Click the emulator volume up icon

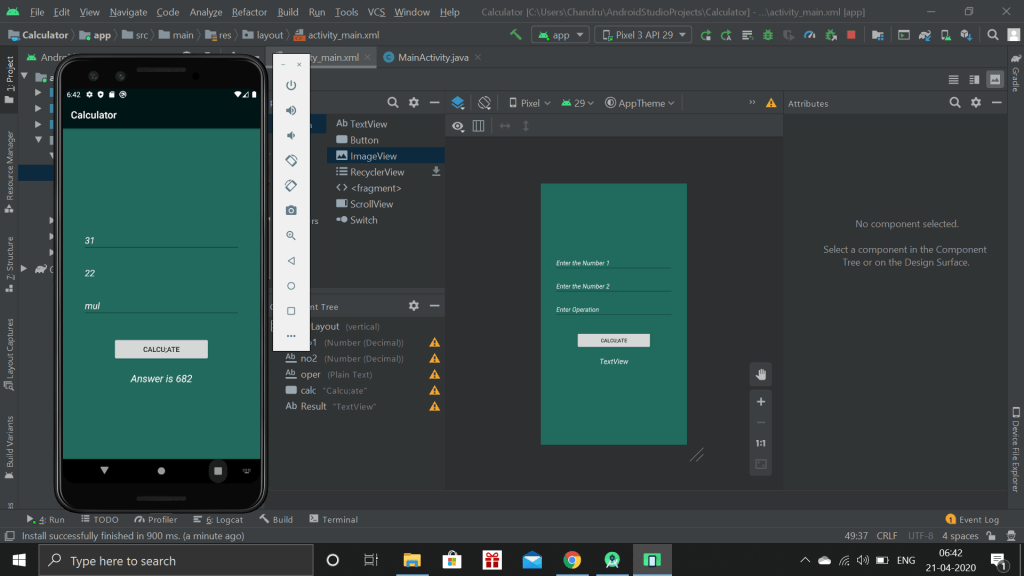point(291,110)
